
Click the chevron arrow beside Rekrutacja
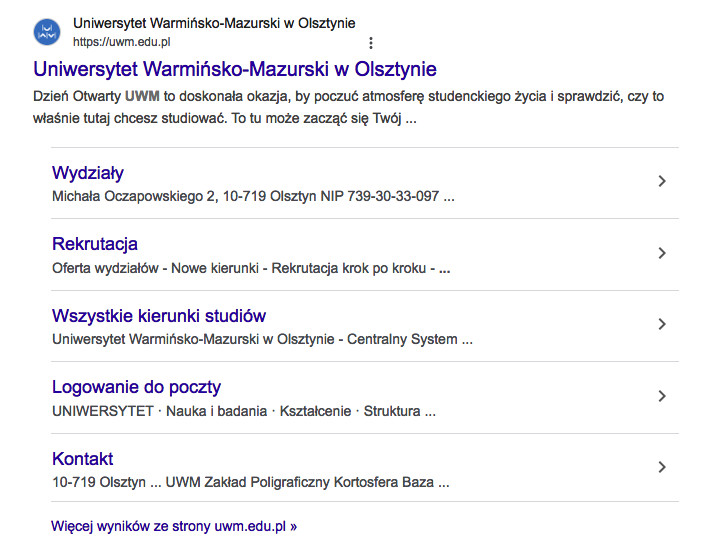tap(662, 253)
